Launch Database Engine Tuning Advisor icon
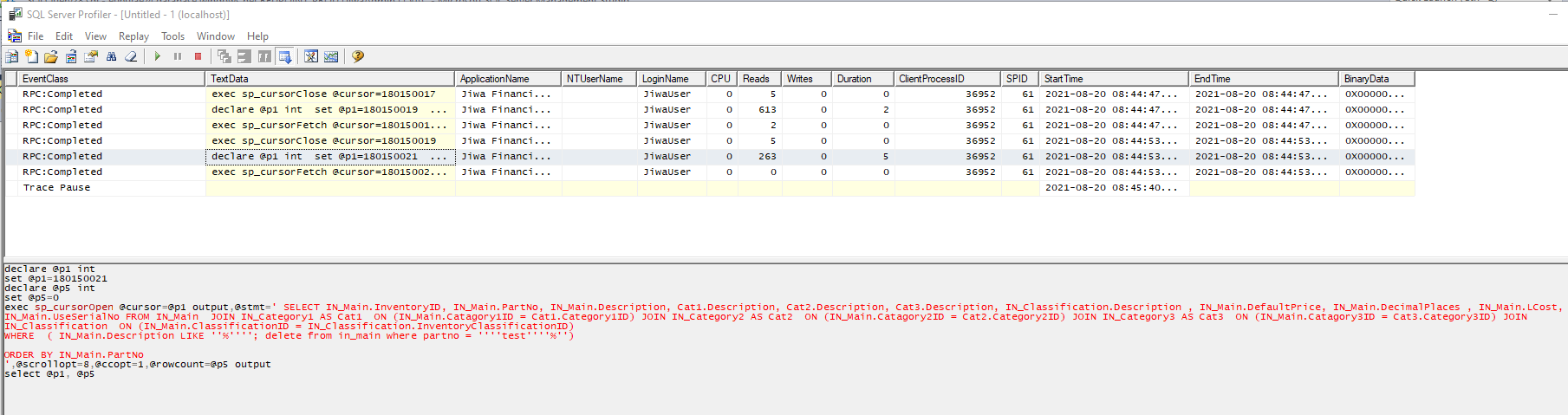Viewport: 1568px width, 415px height. click(311, 56)
